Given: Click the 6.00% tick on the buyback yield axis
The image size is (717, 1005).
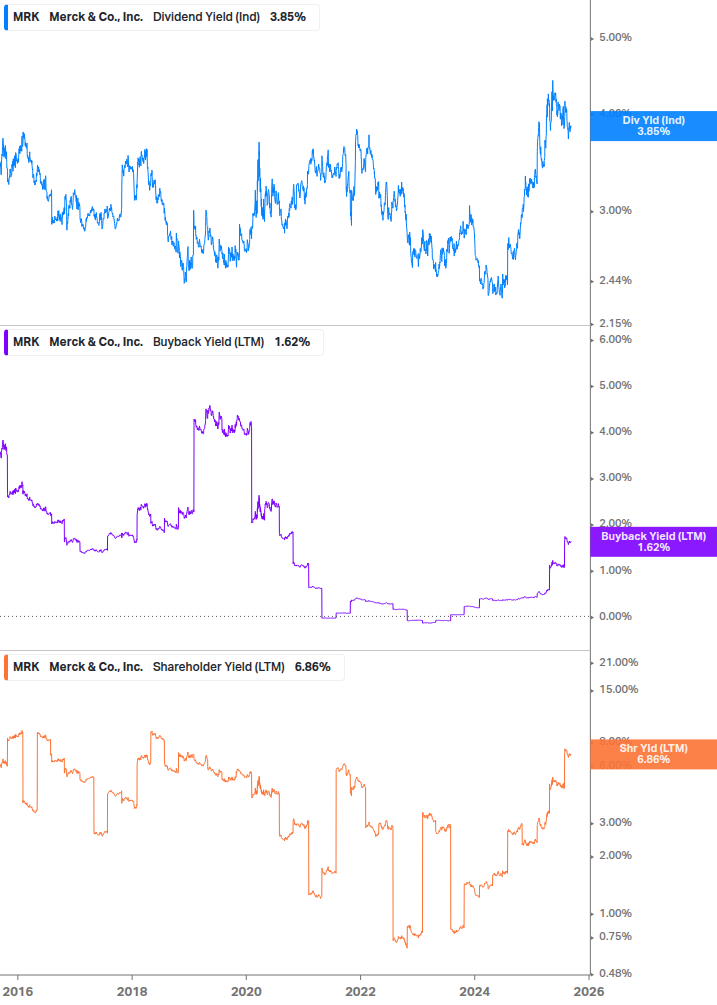Looking at the screenshot, I should point(615,340).
